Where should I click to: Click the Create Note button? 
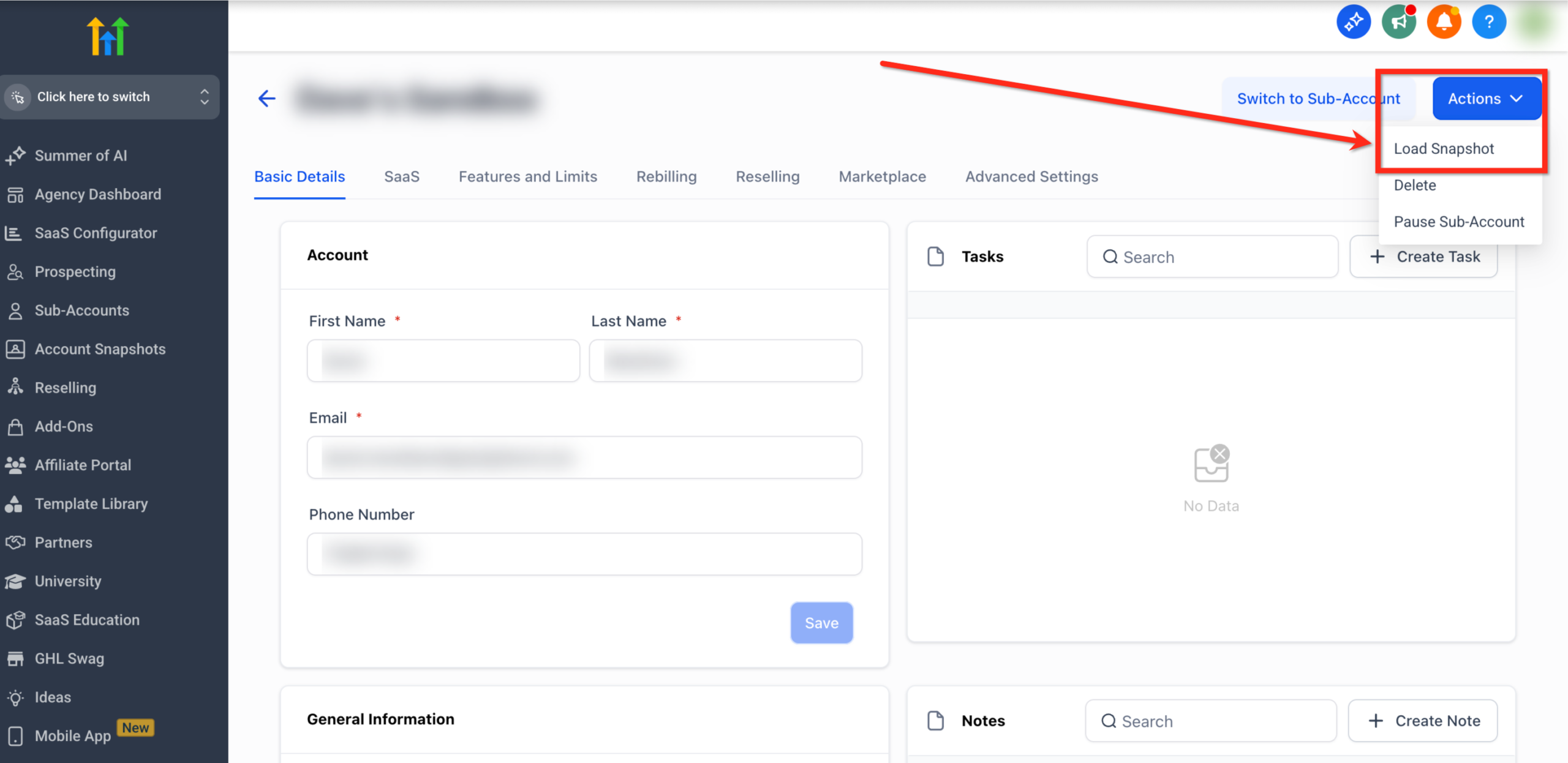click(x=1422, y=721)
